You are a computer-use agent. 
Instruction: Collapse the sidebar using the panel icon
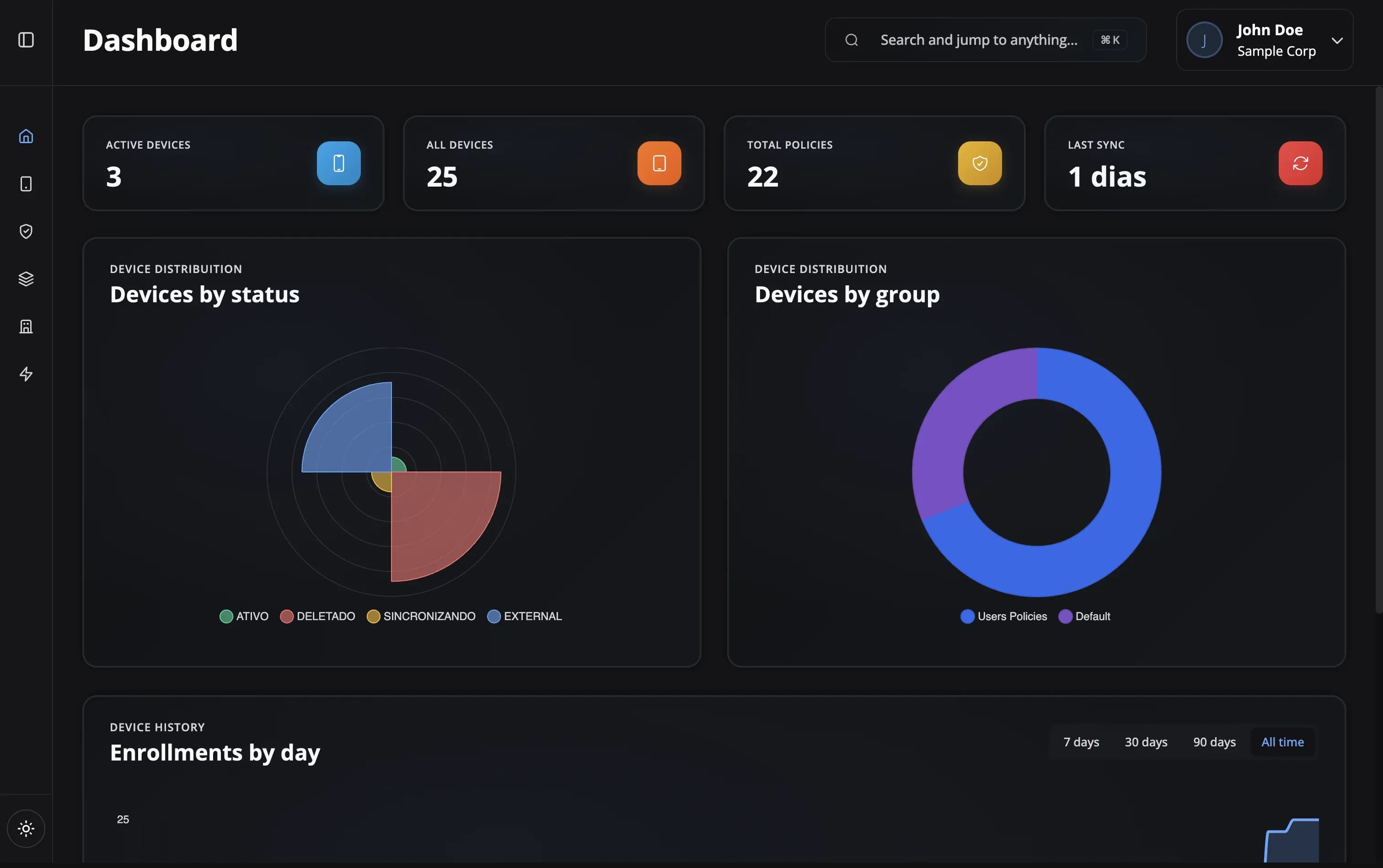coord(27,40)
